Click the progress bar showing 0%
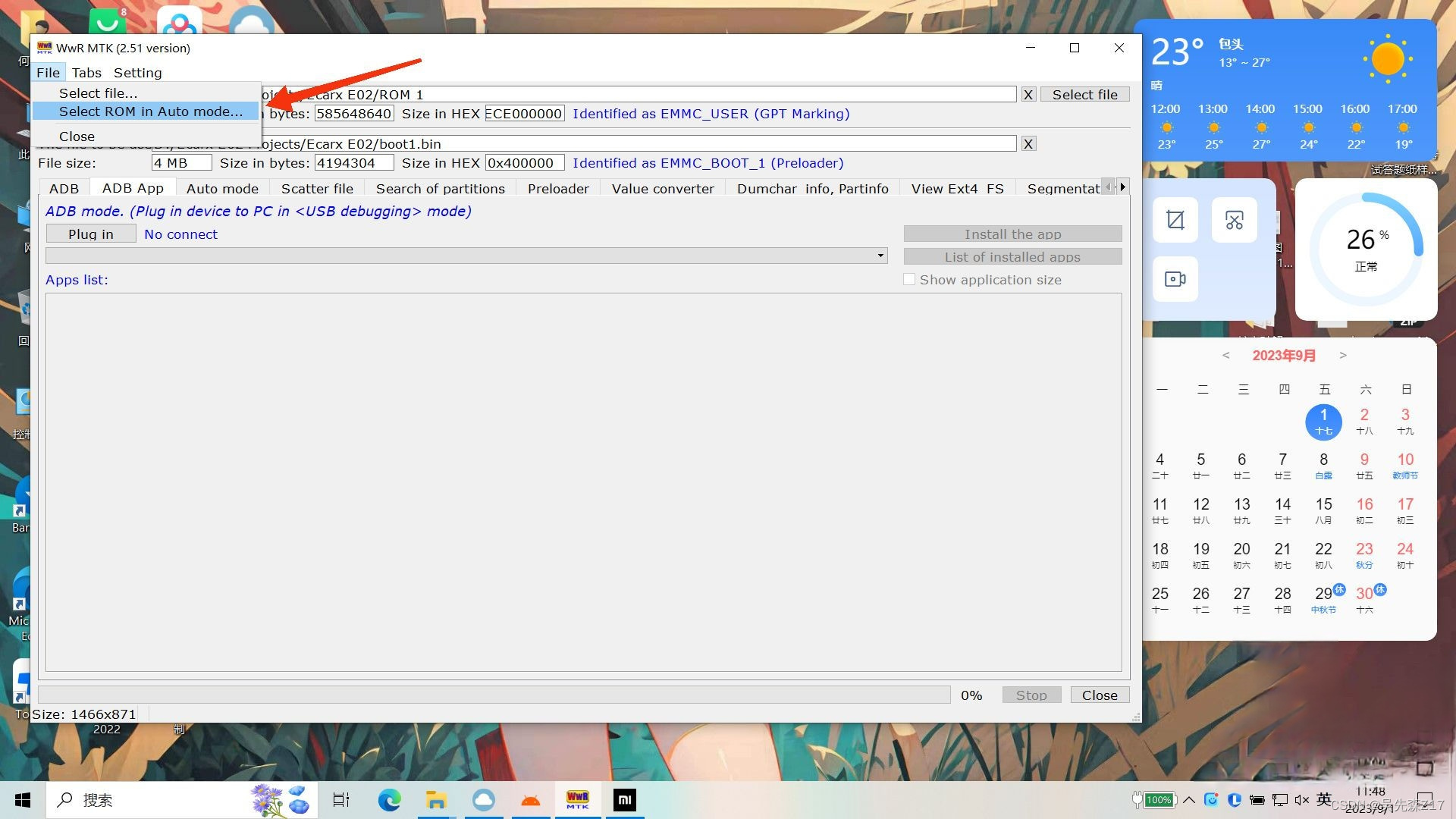The height and width of the screenshot is (819, 1456). click(x=494, y=695)
